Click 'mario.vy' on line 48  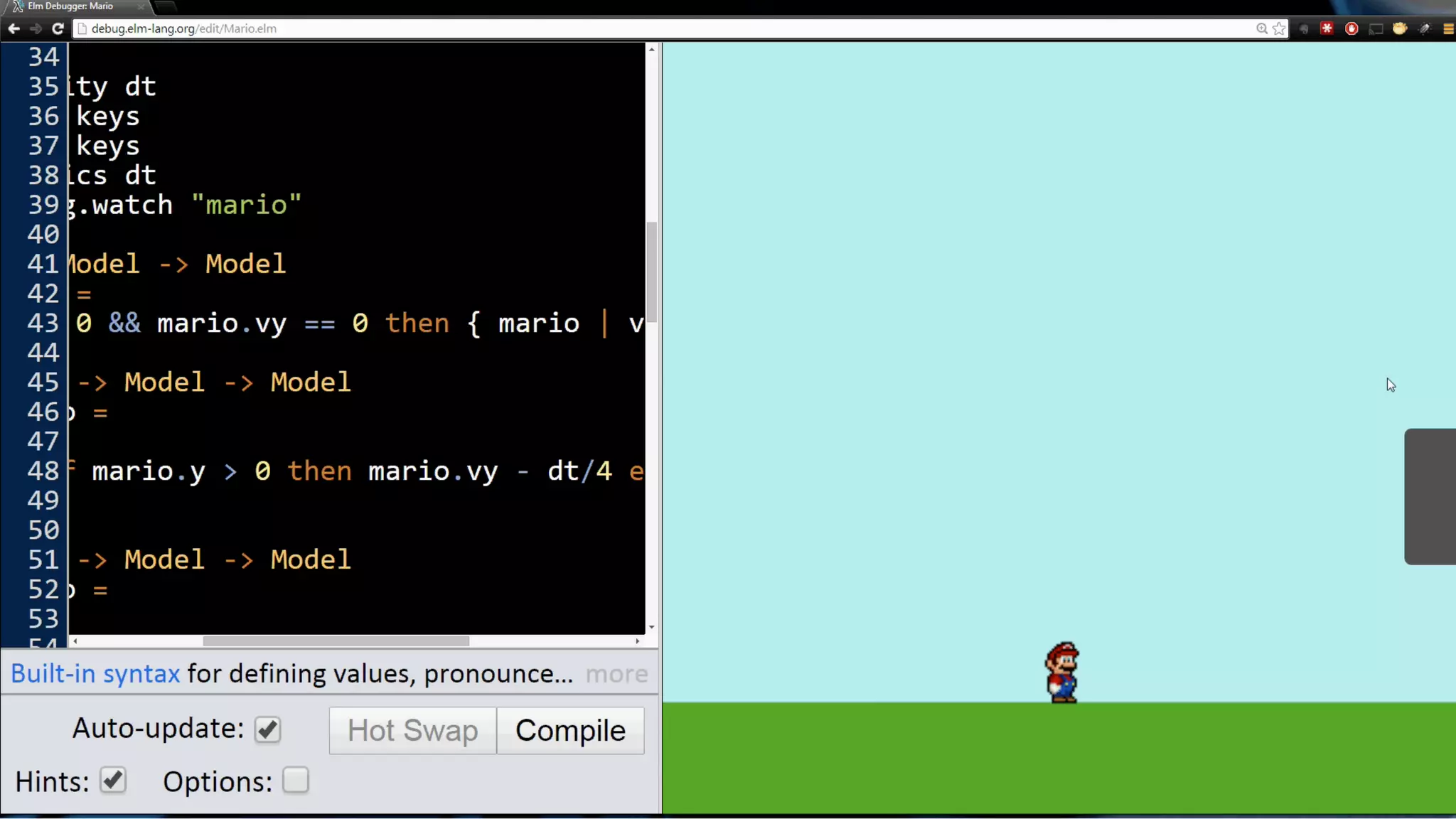point(433,471)
